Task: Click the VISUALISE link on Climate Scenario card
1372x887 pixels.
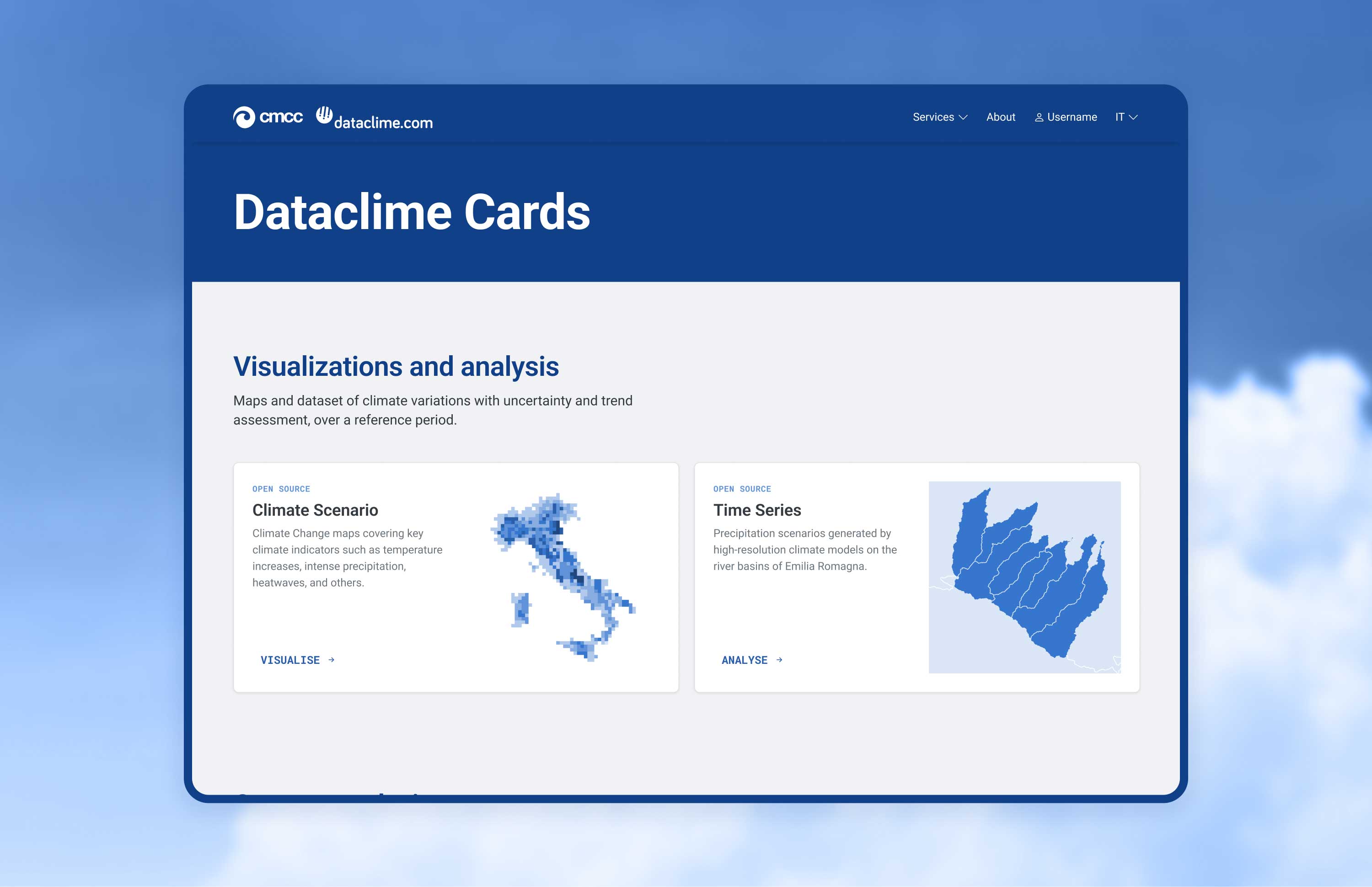Action: [x=290, y=660]
